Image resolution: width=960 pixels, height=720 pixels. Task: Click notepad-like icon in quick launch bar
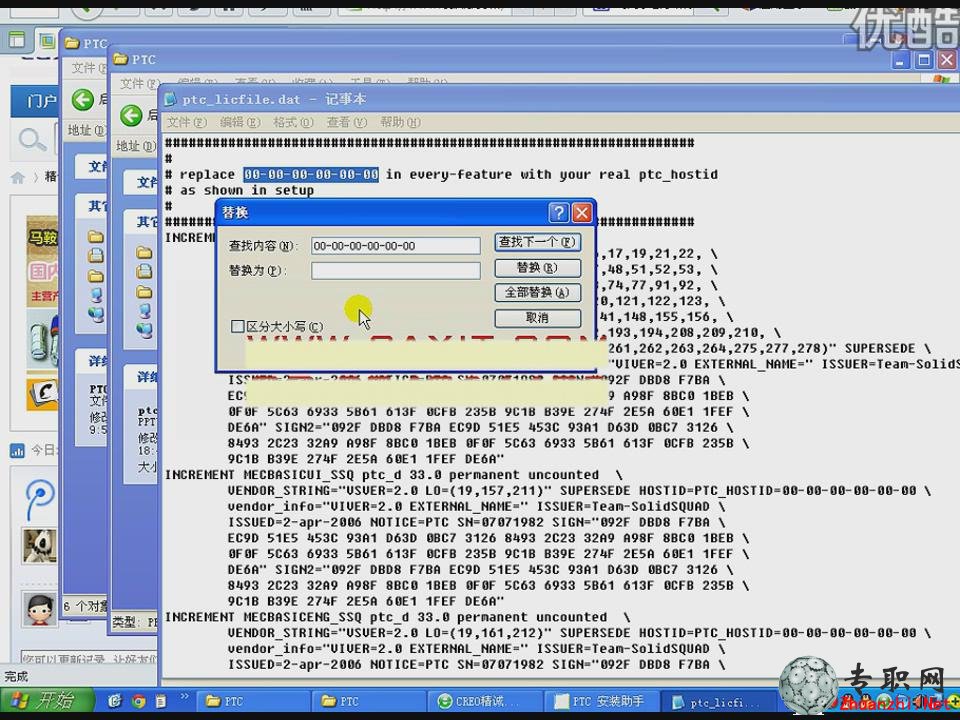[x=160, y=701]
